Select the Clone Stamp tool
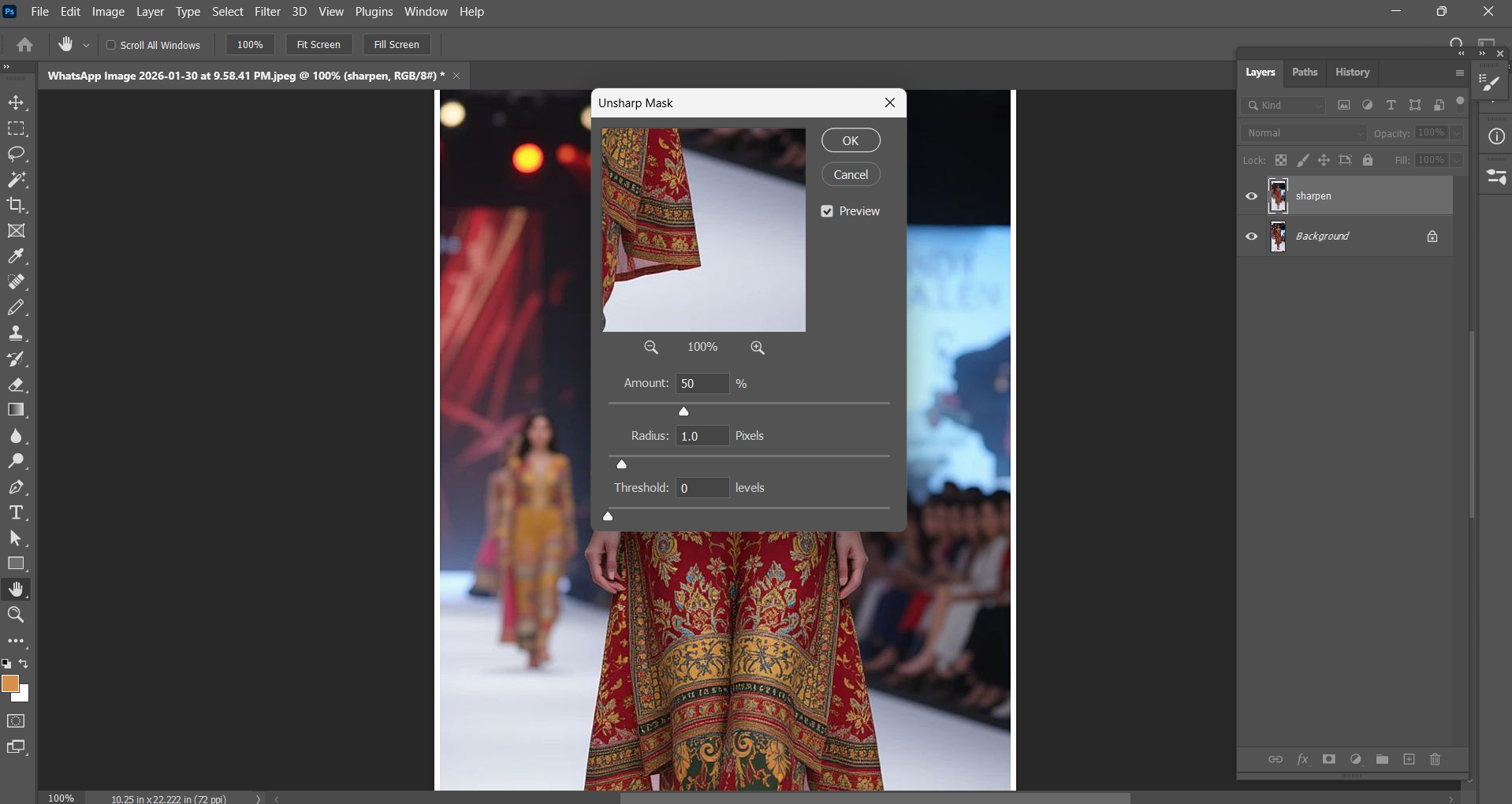 click(x=16, y=333)
